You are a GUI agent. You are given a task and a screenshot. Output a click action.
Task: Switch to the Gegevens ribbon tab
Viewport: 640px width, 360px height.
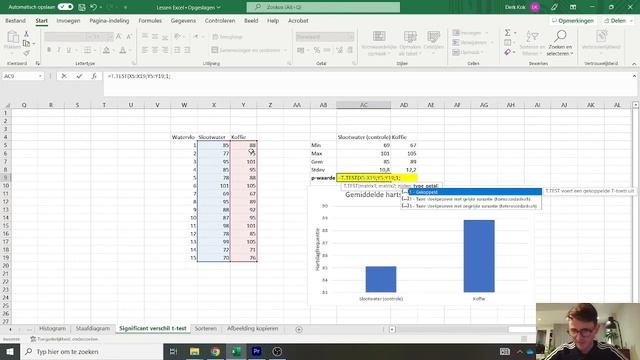coord(183,20)
